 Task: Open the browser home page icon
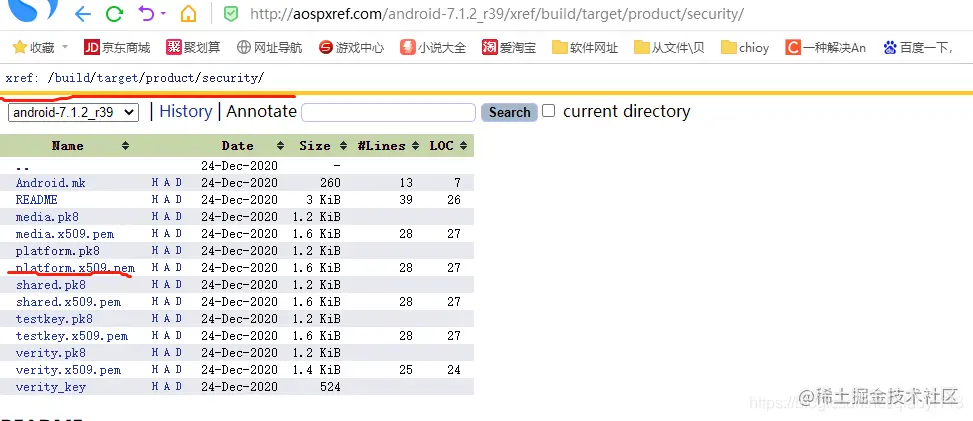(188, 14)
